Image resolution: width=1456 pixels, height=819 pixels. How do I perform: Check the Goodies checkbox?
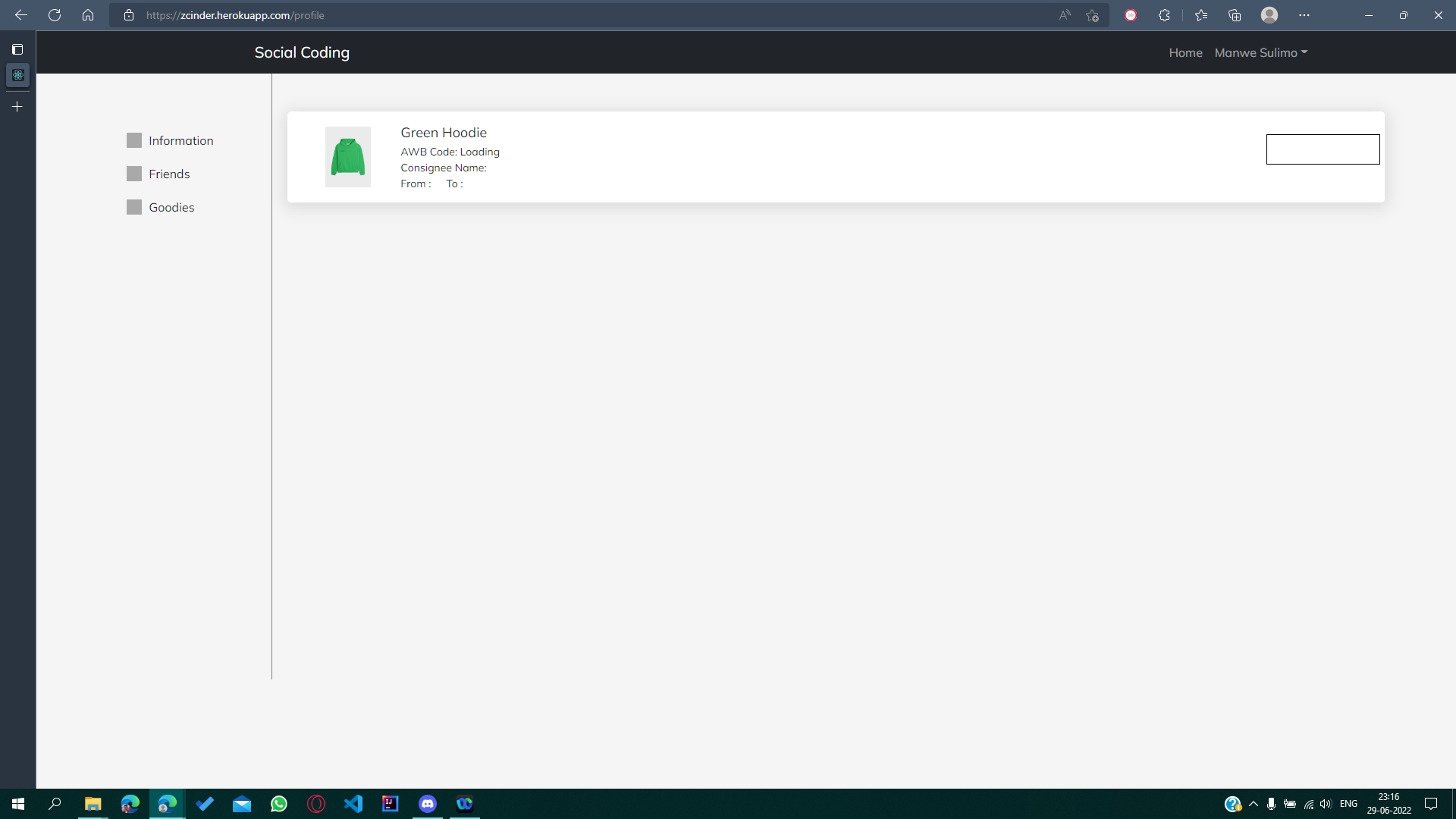133,206
